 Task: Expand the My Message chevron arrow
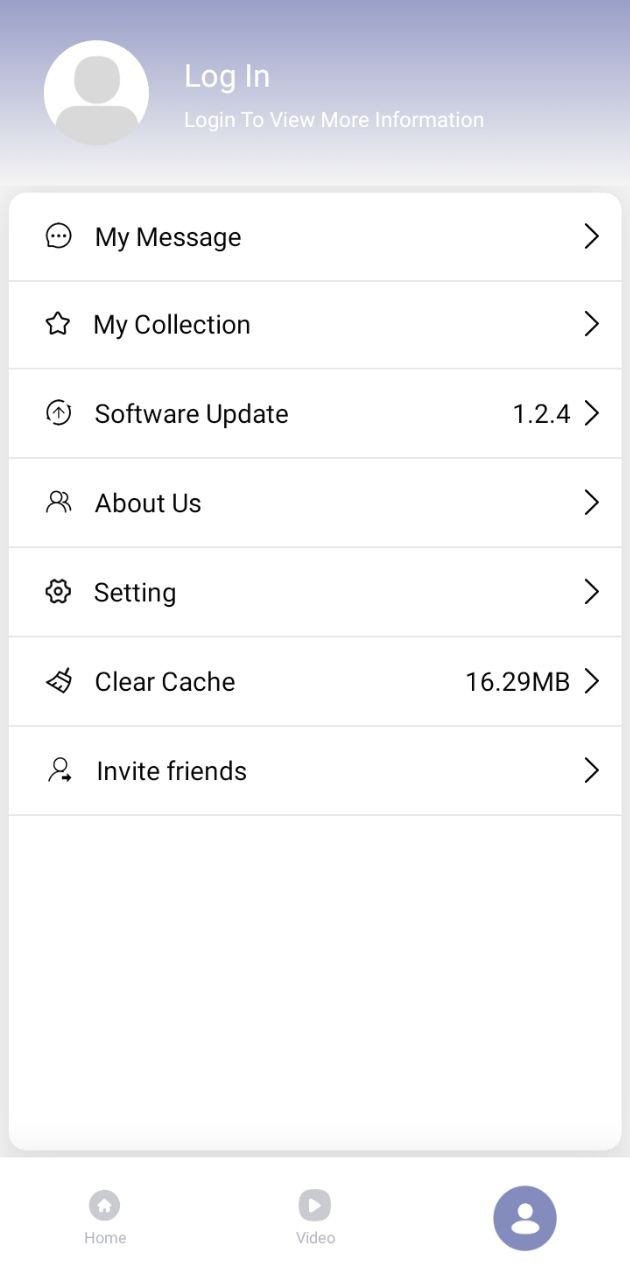pos(591,236)
